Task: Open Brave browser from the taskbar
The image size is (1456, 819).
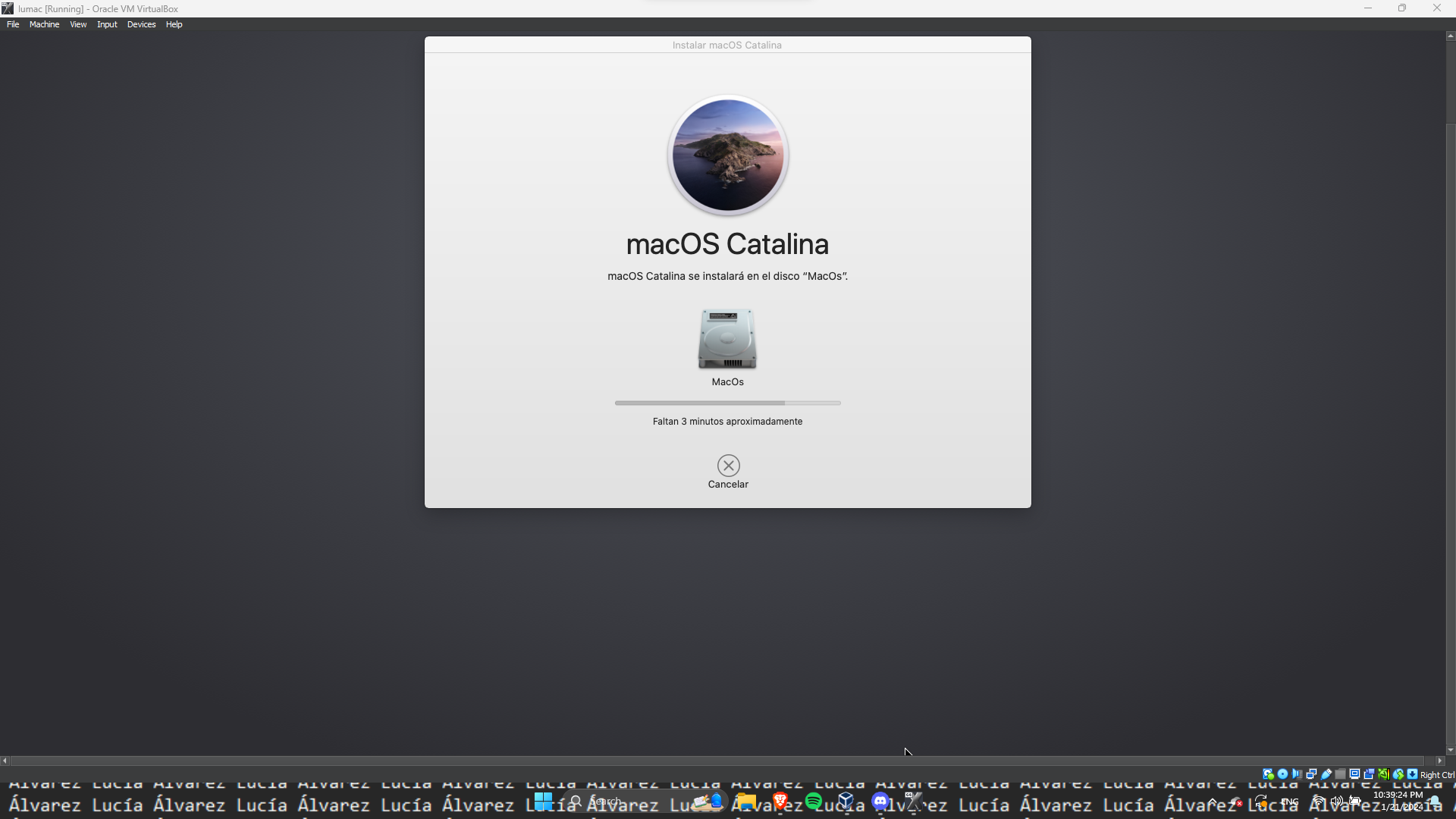Action: coord(780,801)
